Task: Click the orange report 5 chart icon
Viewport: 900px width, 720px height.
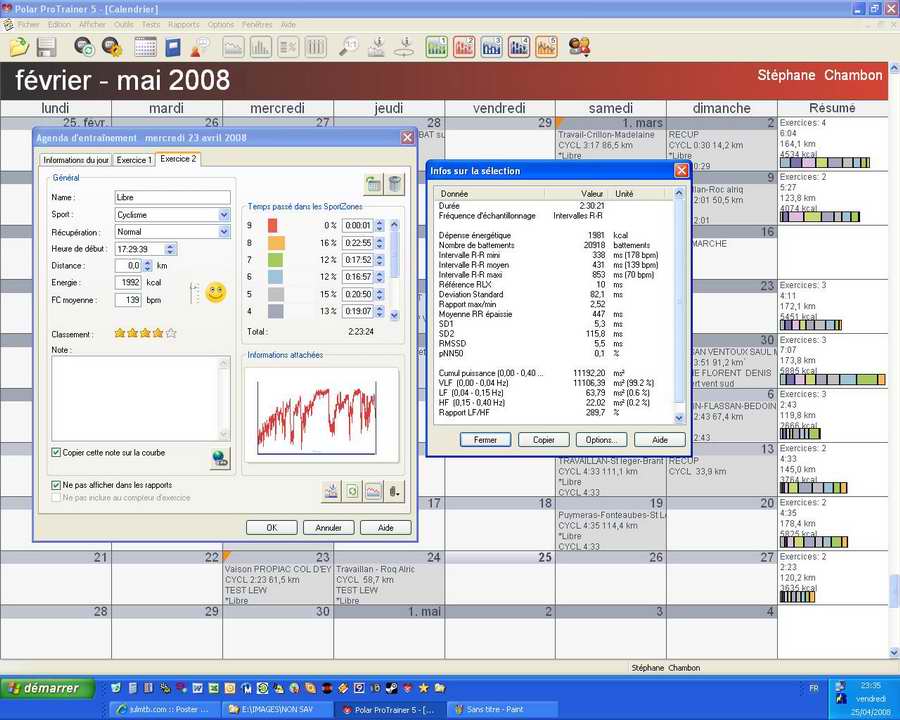Action: click(x=546, y=47)
